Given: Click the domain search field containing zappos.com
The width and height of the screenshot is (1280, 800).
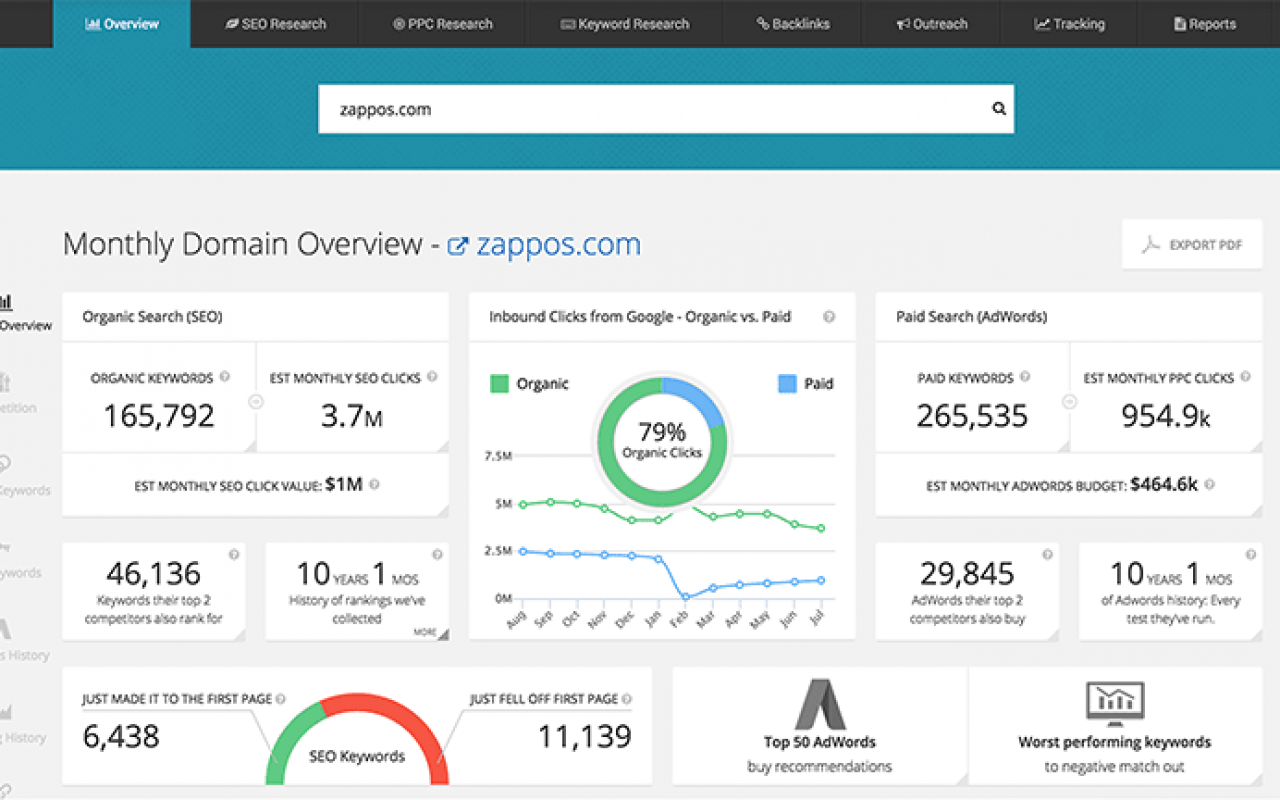Looking at the screenshot, I should pos(666,109).
